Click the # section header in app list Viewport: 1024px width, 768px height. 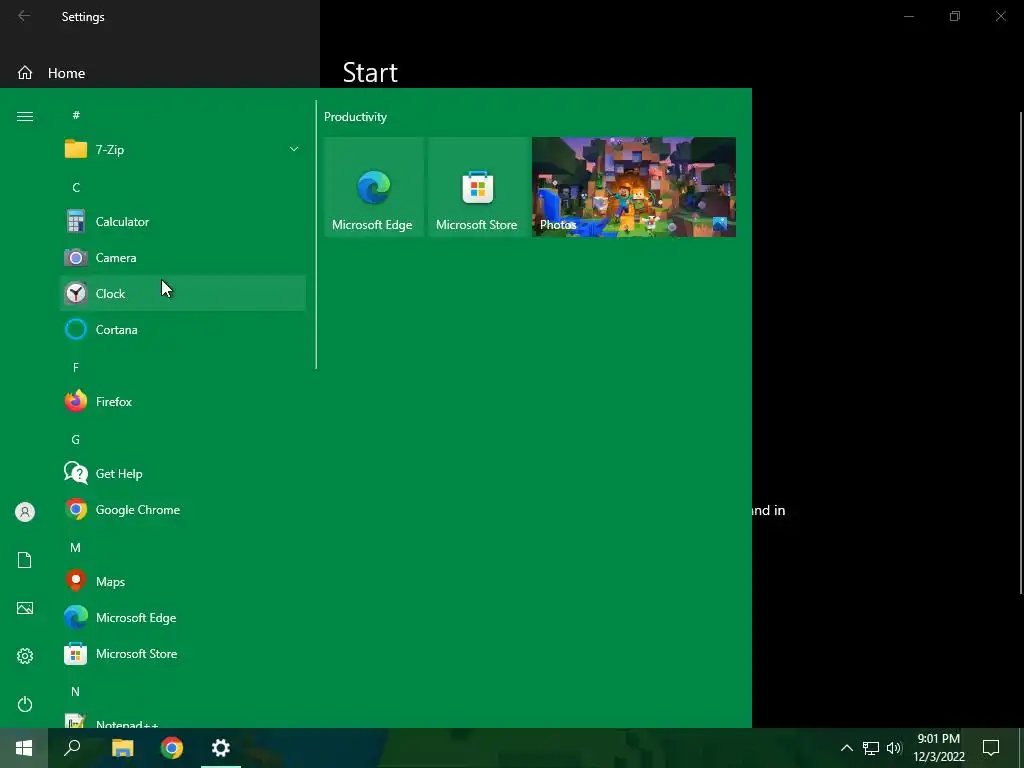(x=76, y=115)
